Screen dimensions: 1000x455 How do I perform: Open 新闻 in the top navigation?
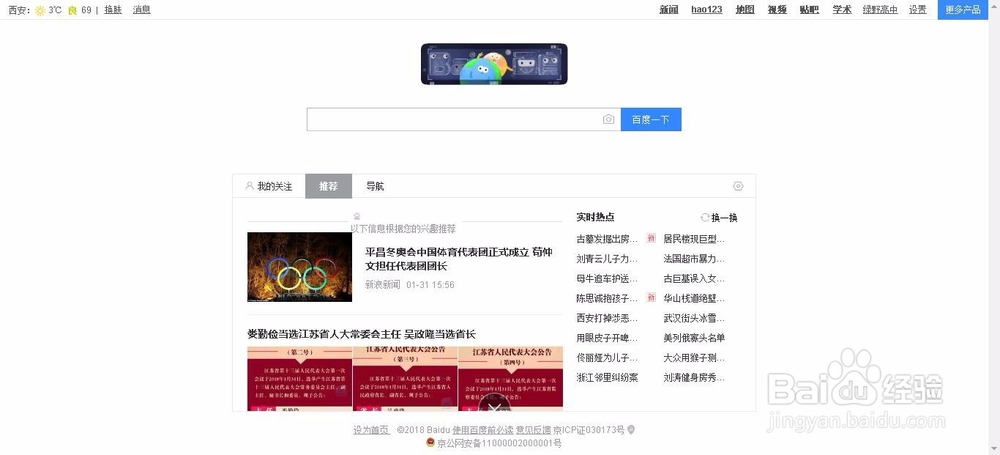pos(669,10)
